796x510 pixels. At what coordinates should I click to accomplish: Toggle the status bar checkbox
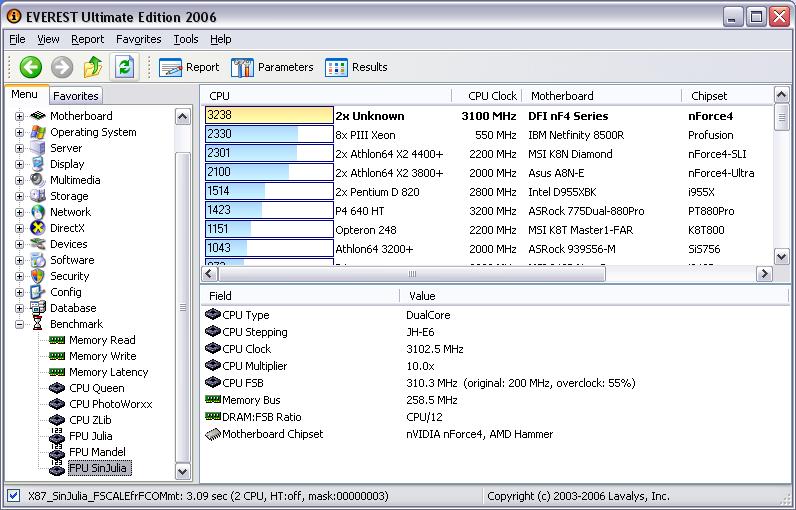coord(13,496)
